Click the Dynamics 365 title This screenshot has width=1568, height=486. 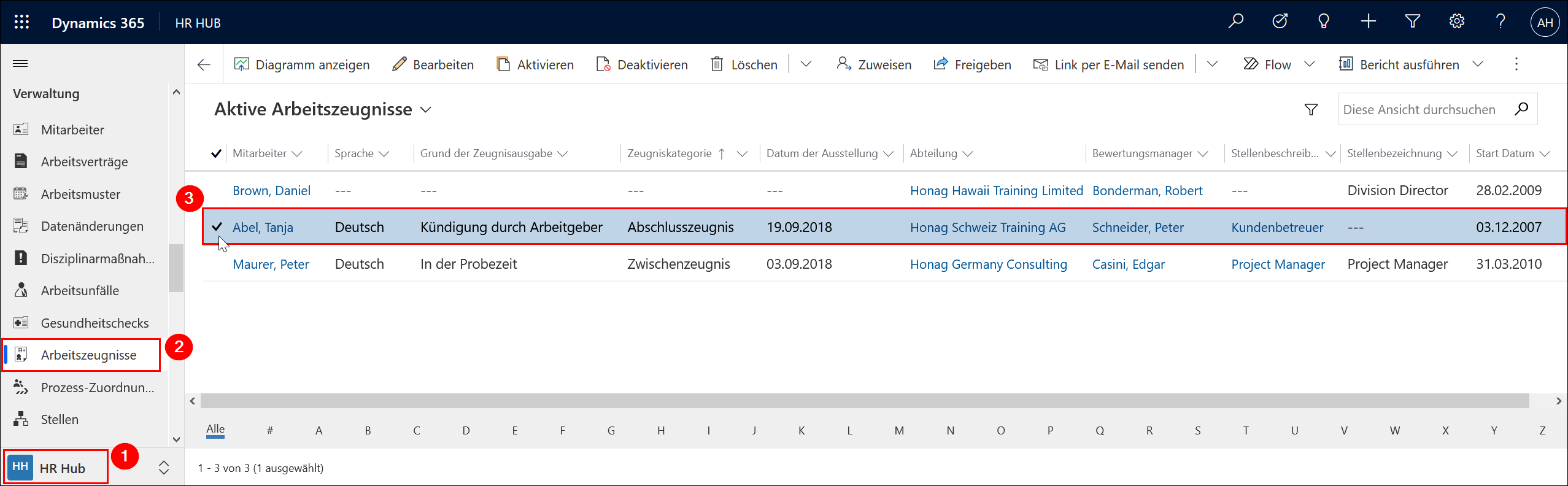click(x=98, y=23)
